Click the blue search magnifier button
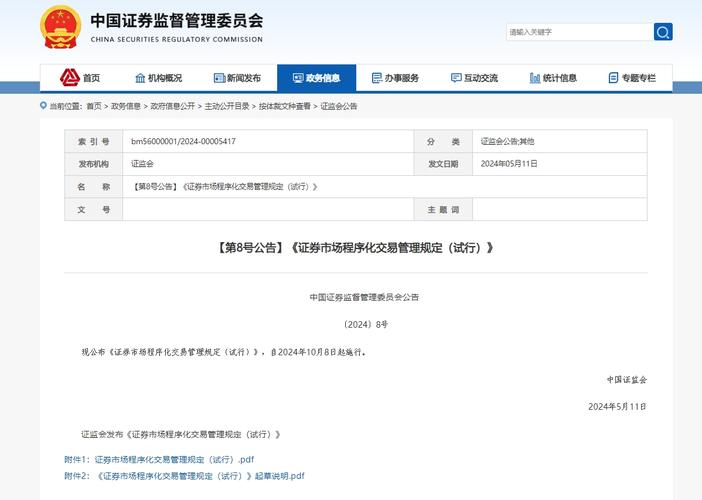This screenshot has height=500, width=702. click(x=663, y=32)
